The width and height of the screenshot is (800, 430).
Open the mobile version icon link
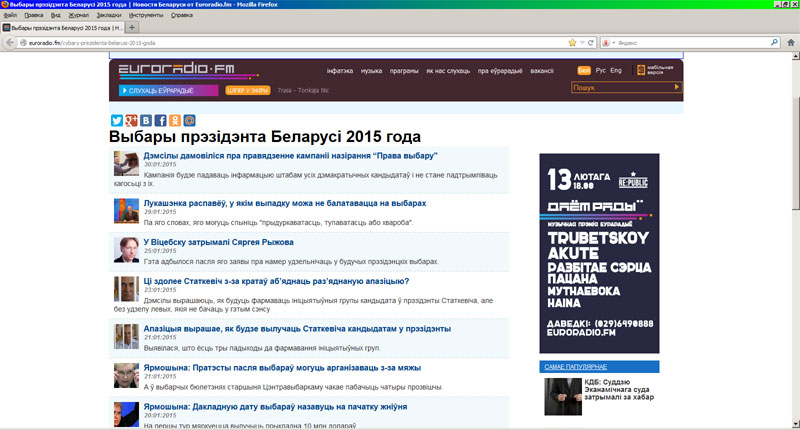[640, 71]
